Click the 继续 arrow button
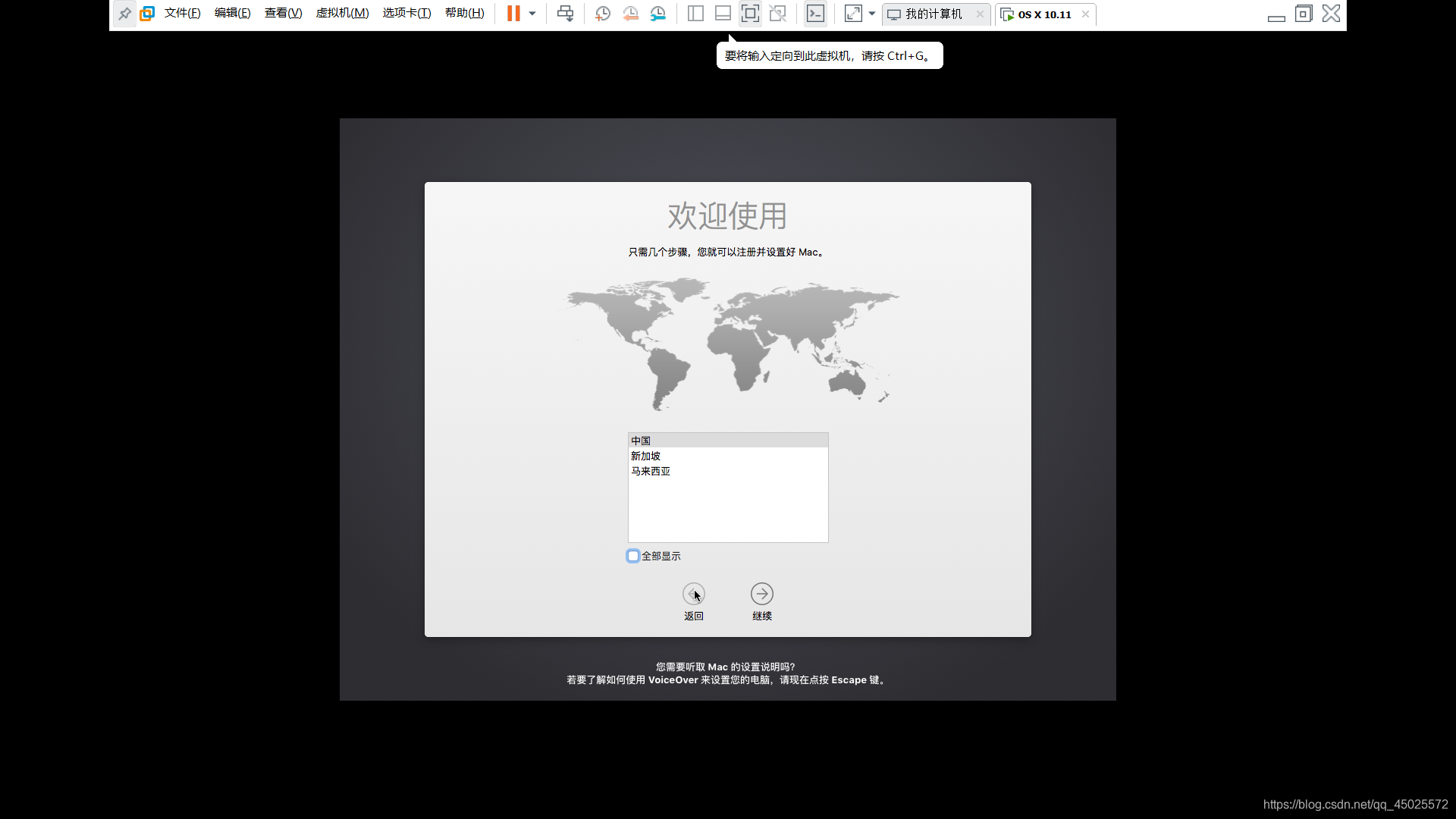Viewport: 1456px width, 819px height. pyautogui.click(x=762, y=594)
